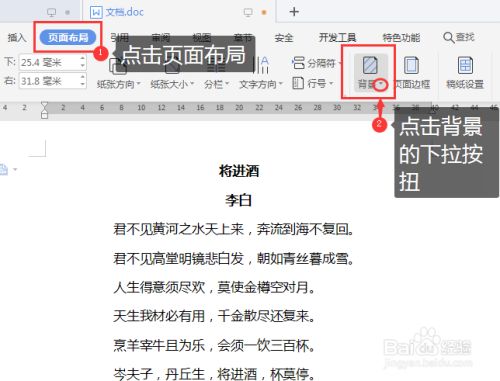Viewport: 500px width, 381px height.
Task: Add a new document tab with plus
Action: tap(294, 12)
